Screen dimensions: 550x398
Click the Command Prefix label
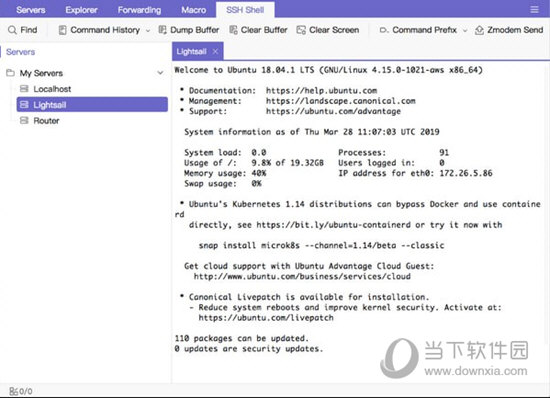424,30
